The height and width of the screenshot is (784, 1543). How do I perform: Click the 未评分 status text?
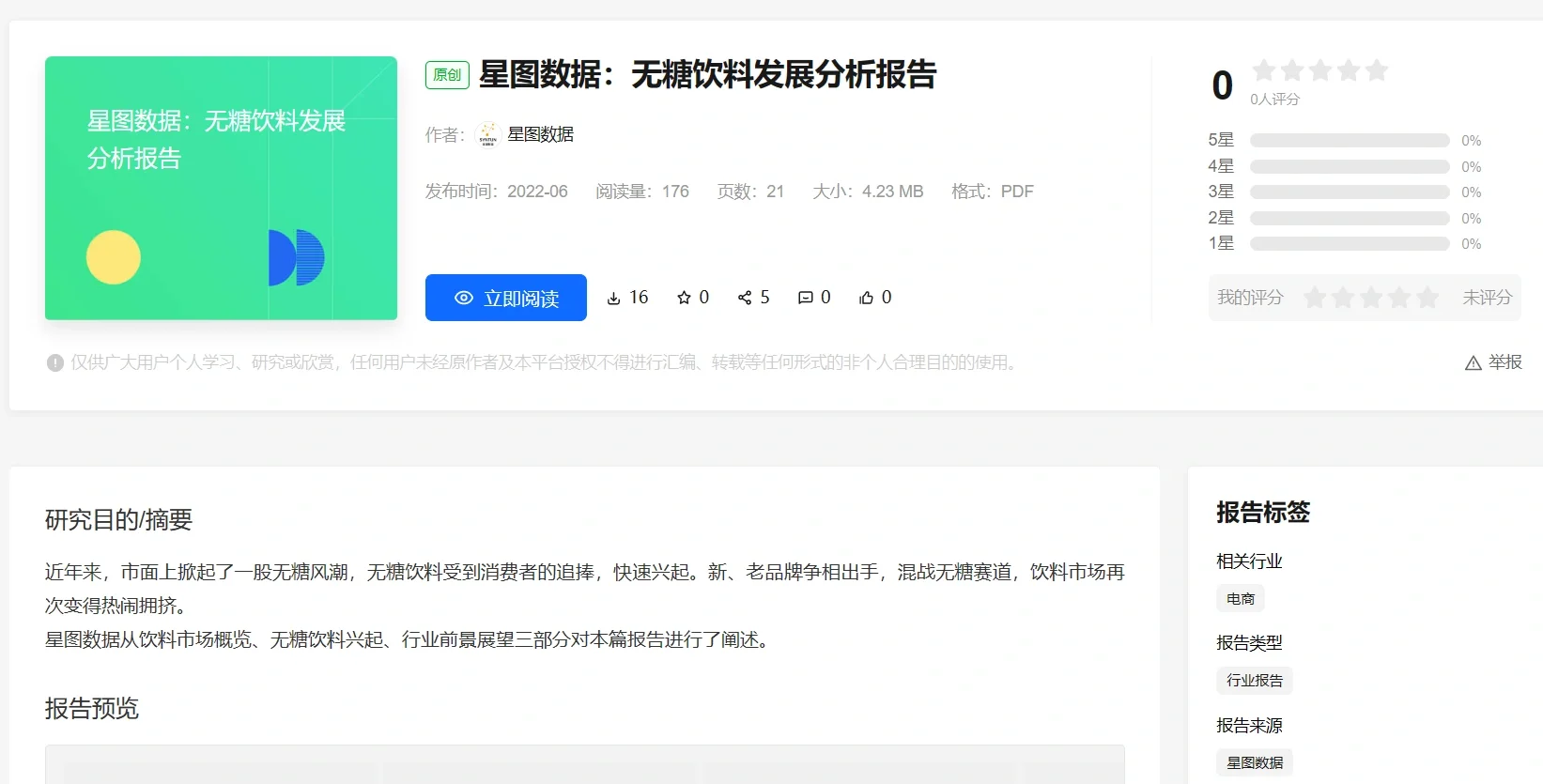pyautogui.click(x=1487, y=298)
